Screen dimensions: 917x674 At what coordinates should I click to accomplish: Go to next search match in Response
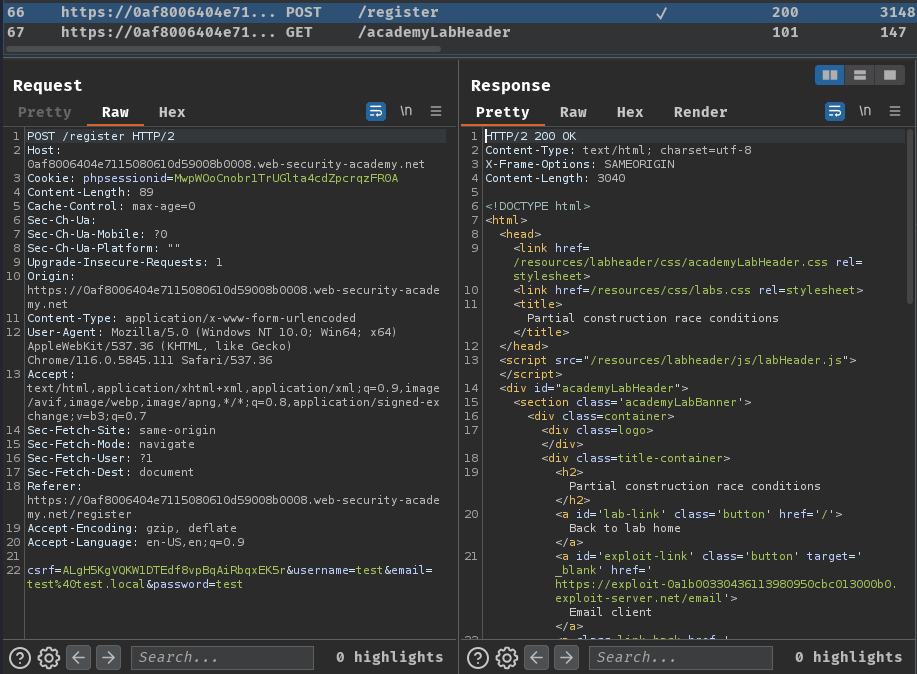tap(566, 658)
